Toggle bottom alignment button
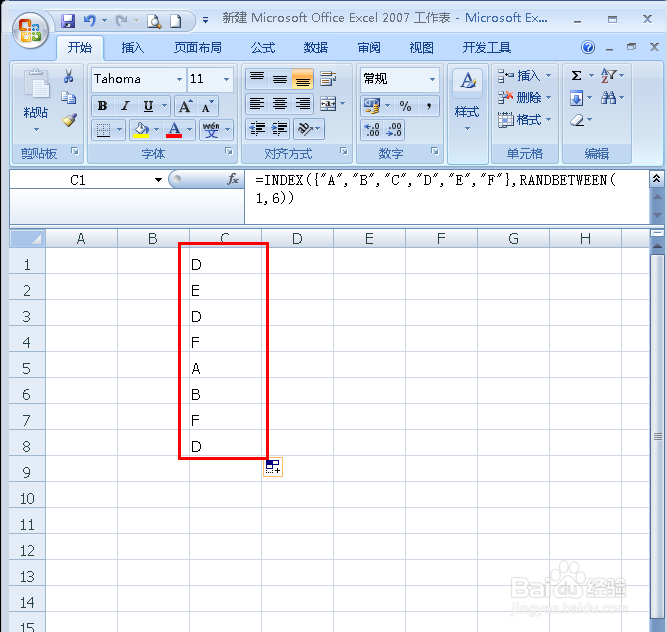 click(x=302, y=79)
